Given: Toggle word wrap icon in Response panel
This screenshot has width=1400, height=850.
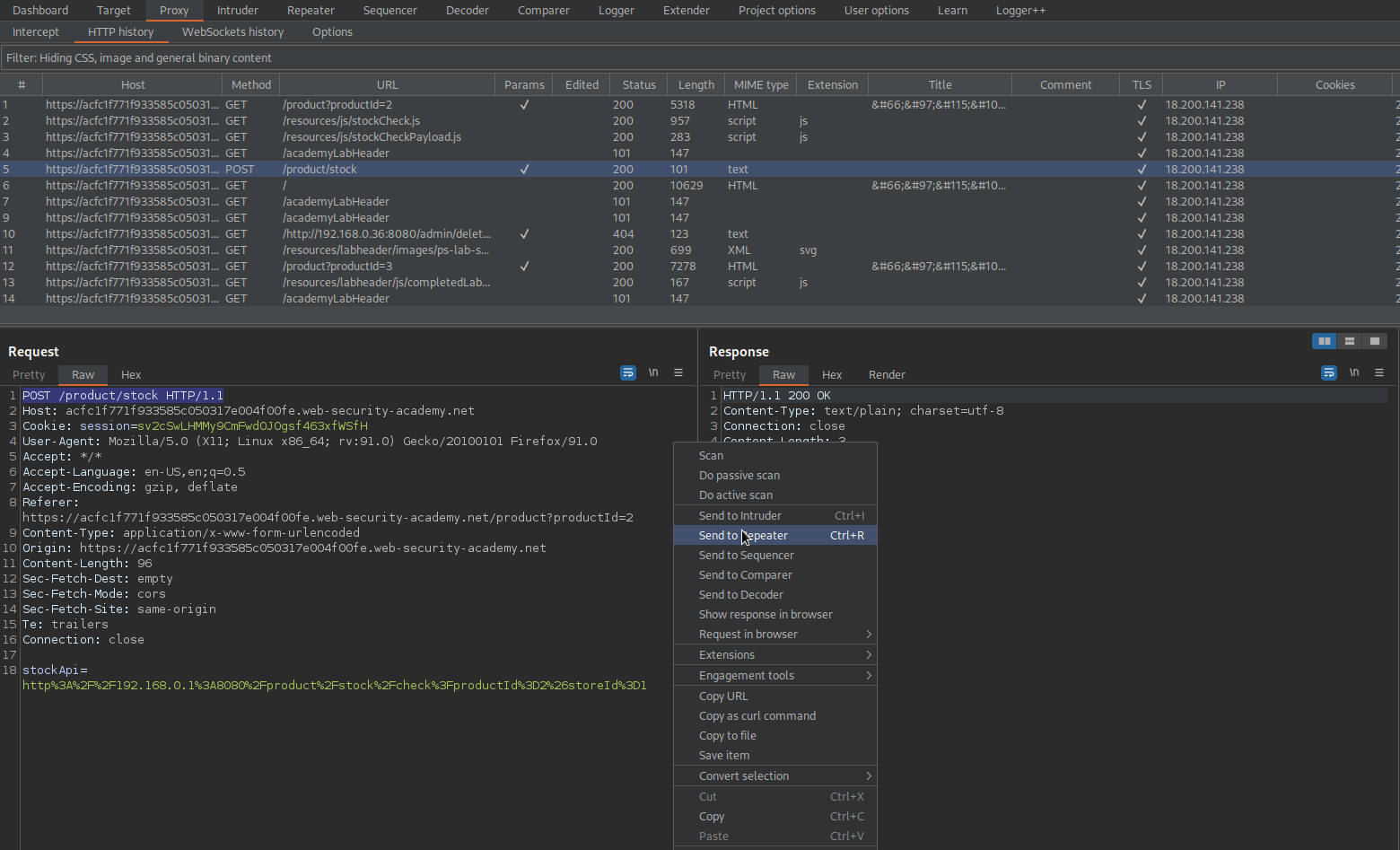Looking at the screenshot, I should pyautogui.click(x=1329, y=372).
